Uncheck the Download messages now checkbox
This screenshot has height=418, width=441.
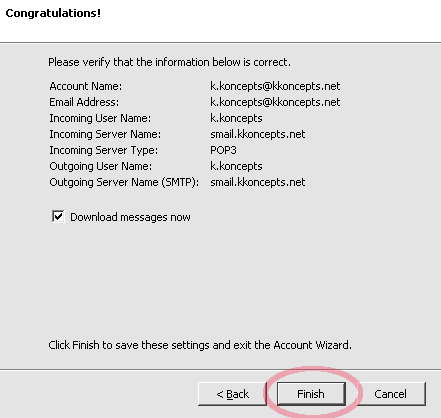[x=58, y=216]
